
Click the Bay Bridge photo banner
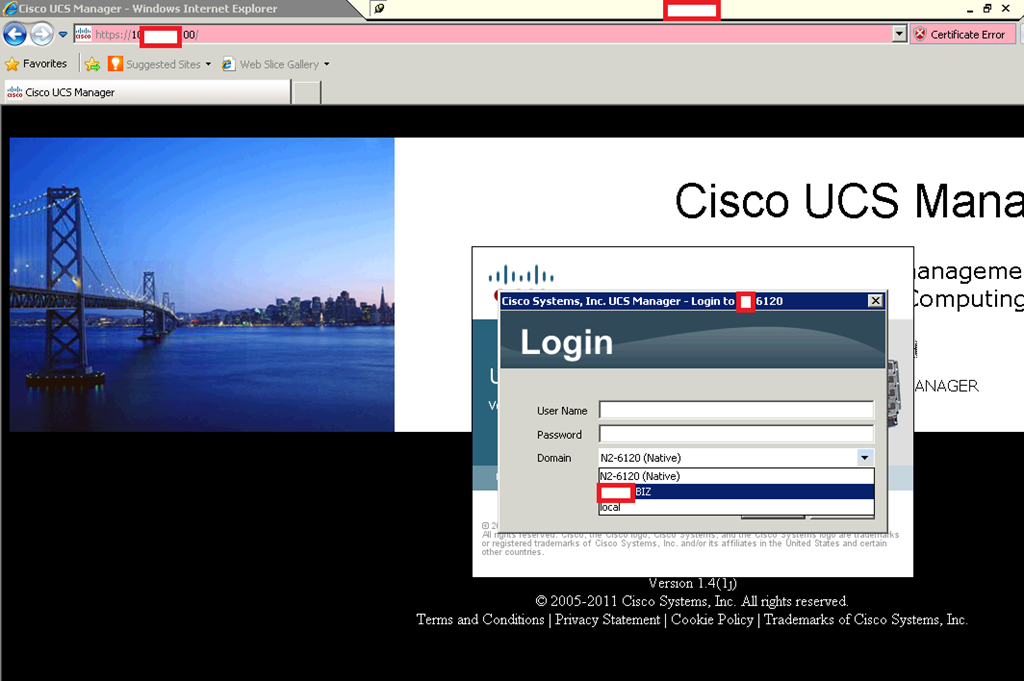pos(202,284)
